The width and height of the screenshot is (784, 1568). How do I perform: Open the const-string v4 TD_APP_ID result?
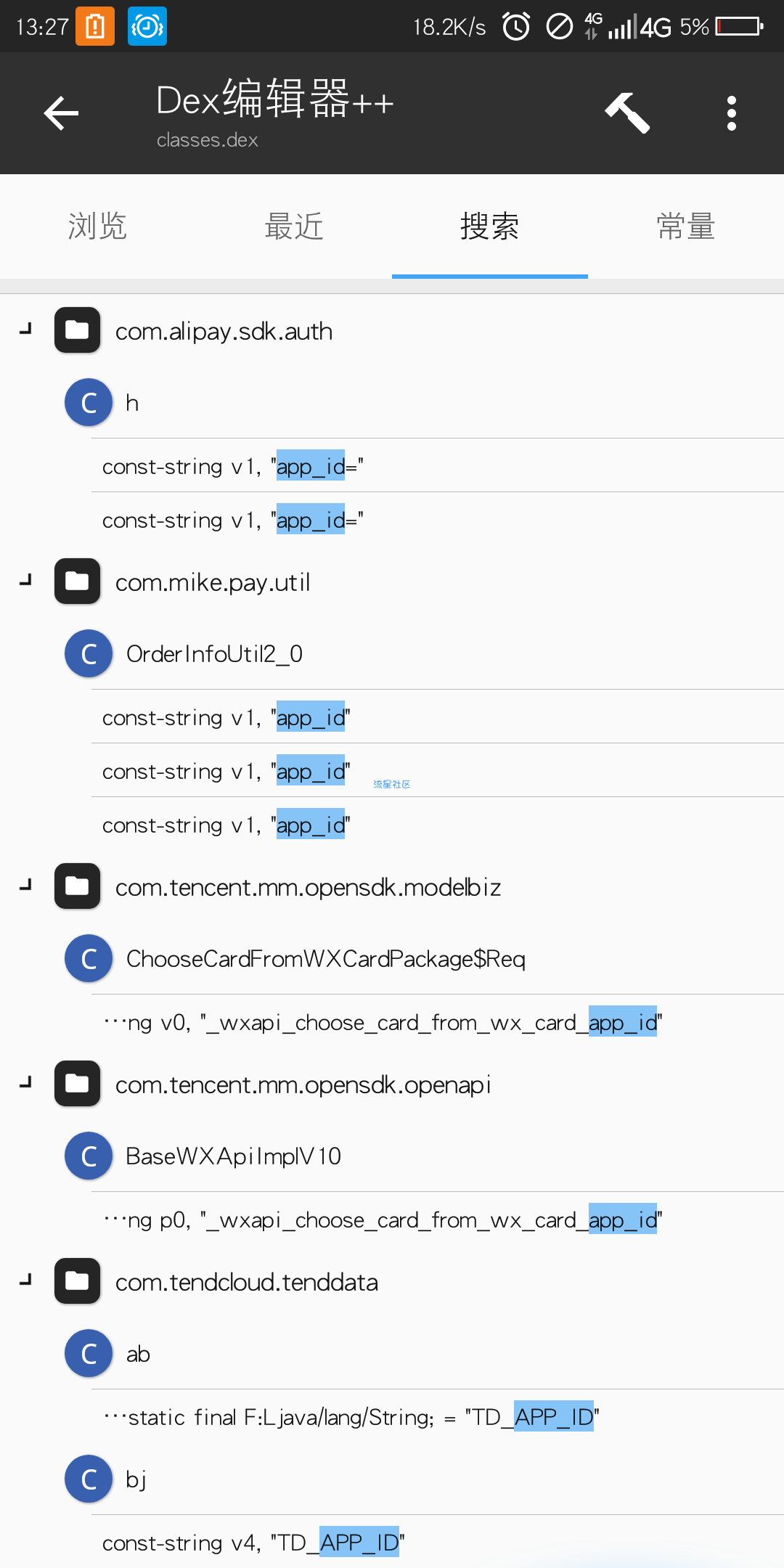click(438, 1542)
